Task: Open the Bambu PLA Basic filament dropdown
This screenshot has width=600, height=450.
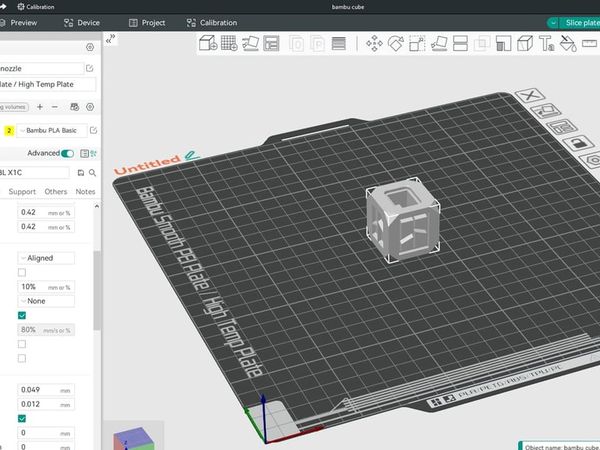Action: point(52,130)
